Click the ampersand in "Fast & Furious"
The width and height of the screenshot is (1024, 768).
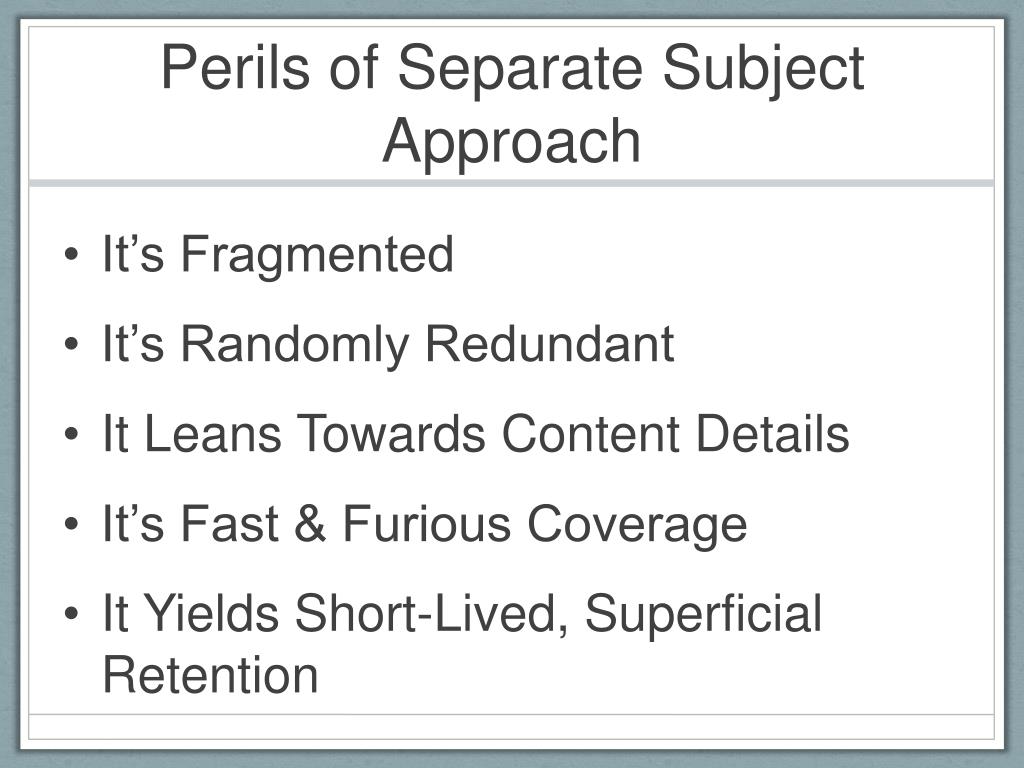click(x=310, y=524)
